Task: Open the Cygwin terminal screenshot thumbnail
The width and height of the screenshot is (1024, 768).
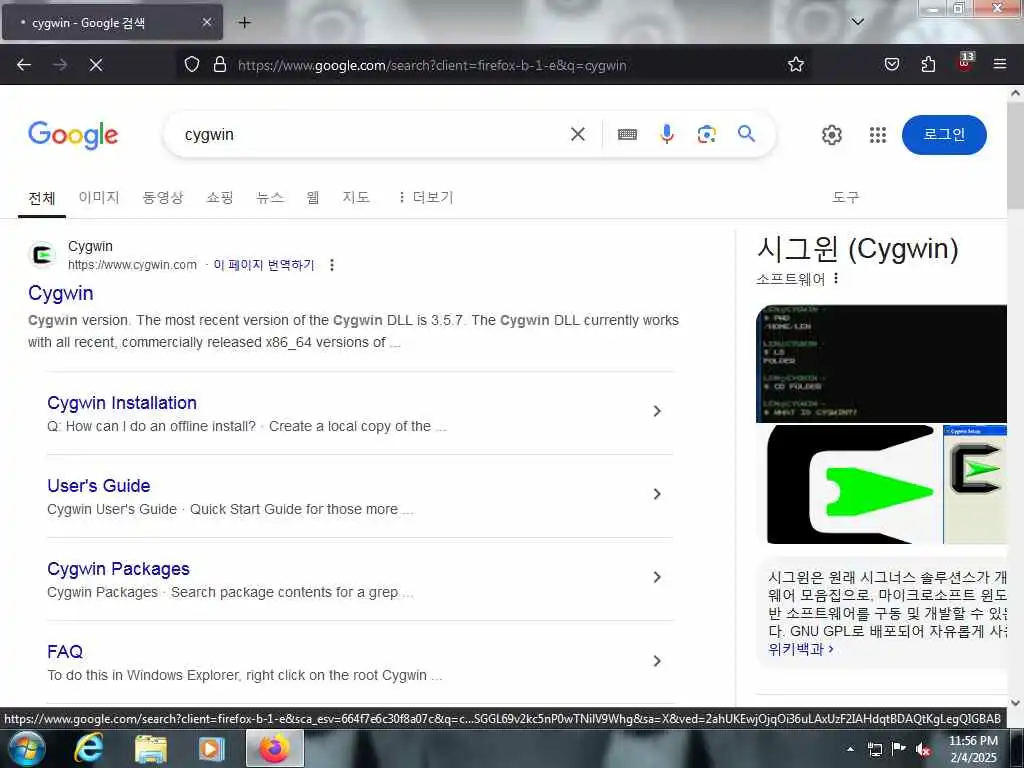Action: coord(881,364)
